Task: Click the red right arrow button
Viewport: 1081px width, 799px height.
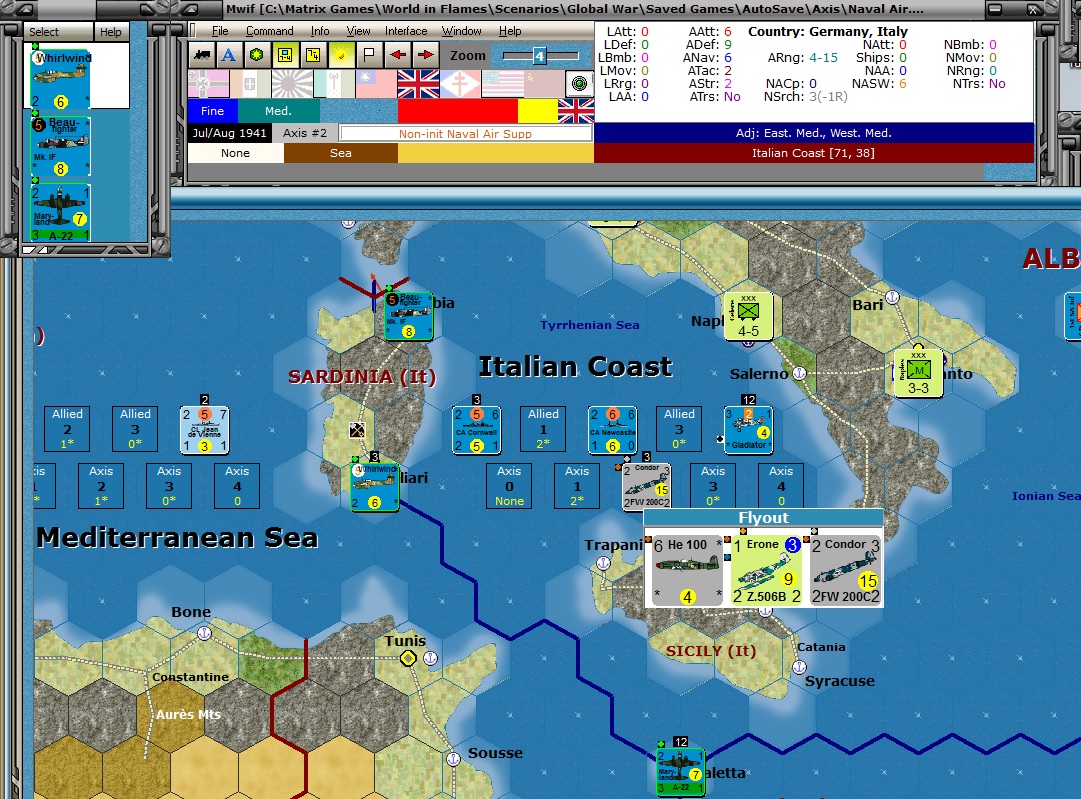Action: coord(426,55)
